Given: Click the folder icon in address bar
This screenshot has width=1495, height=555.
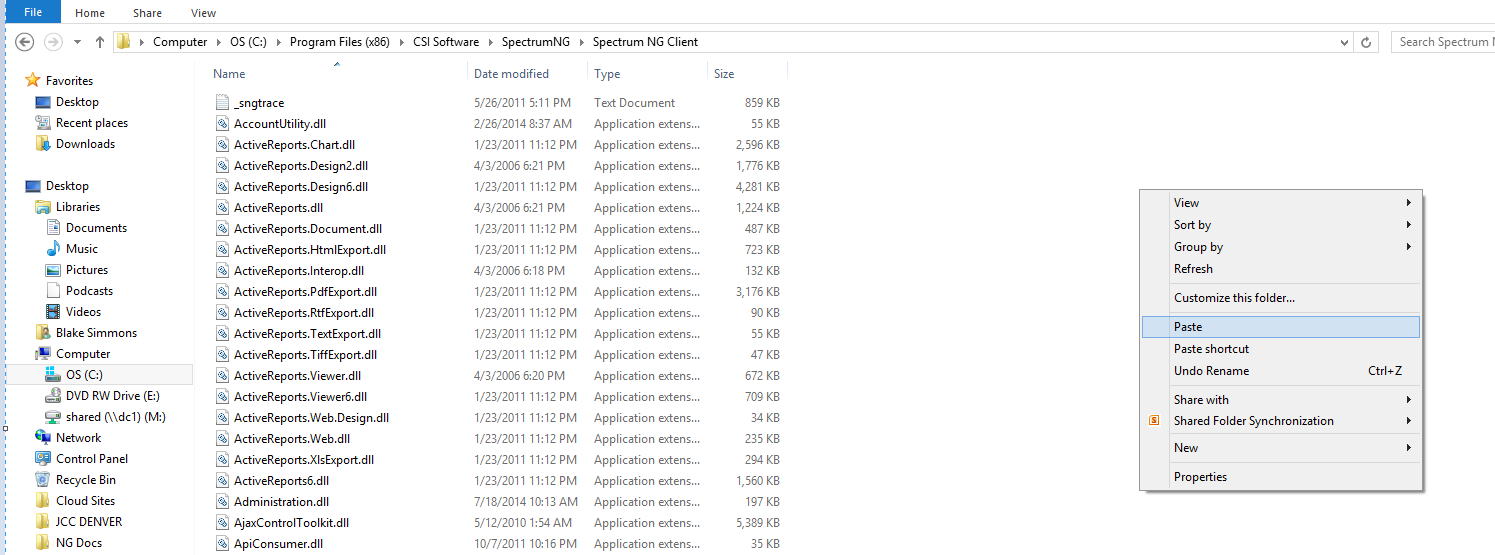Looking at the screenshot, I should 124,42.
